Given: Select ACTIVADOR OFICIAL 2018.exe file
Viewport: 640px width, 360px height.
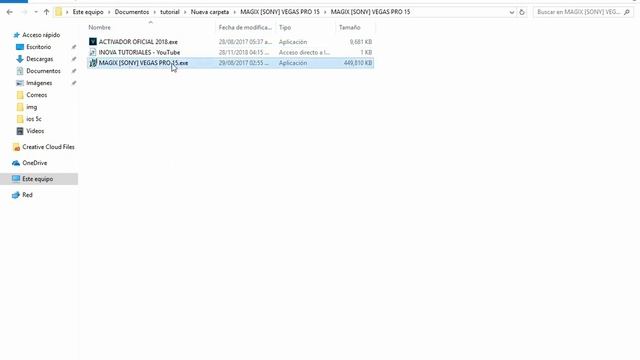Looking at the screenshot, I should [138, 42].
